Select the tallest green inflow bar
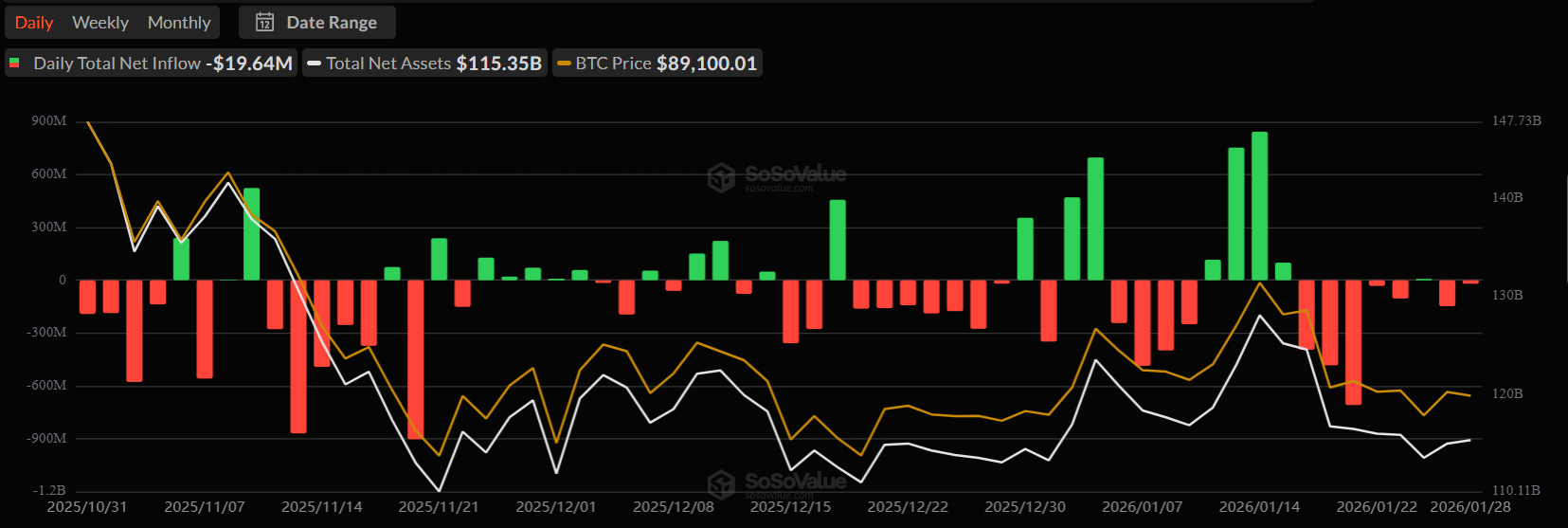Image resolution: width=1568 pixels, height=528 pixels. pyautogui.click(x=1259, y=206)
